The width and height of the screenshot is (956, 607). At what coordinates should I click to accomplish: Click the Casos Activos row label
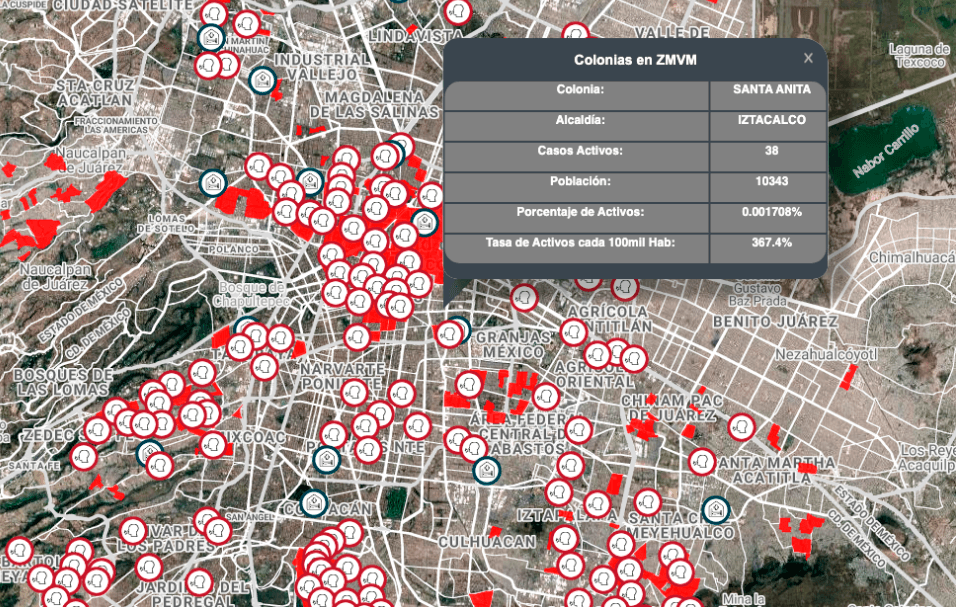point(579,151)
